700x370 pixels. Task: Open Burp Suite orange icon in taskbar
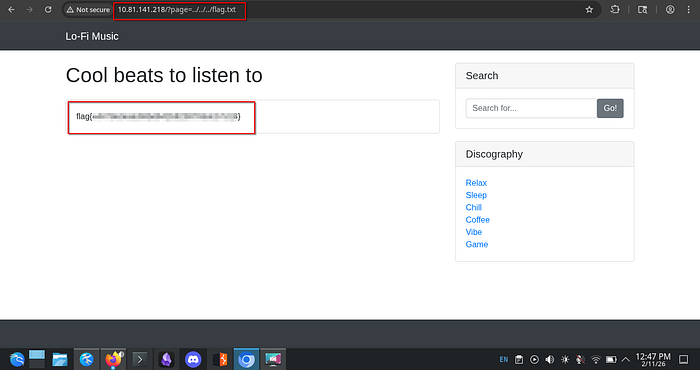(220, 359)
